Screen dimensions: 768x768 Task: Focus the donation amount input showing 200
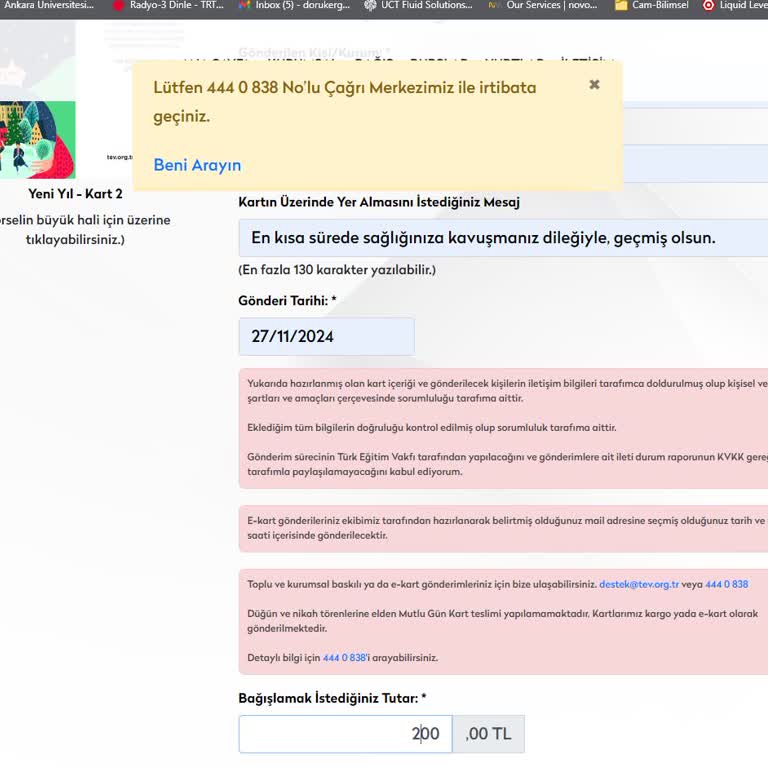[x=345, y=734]
